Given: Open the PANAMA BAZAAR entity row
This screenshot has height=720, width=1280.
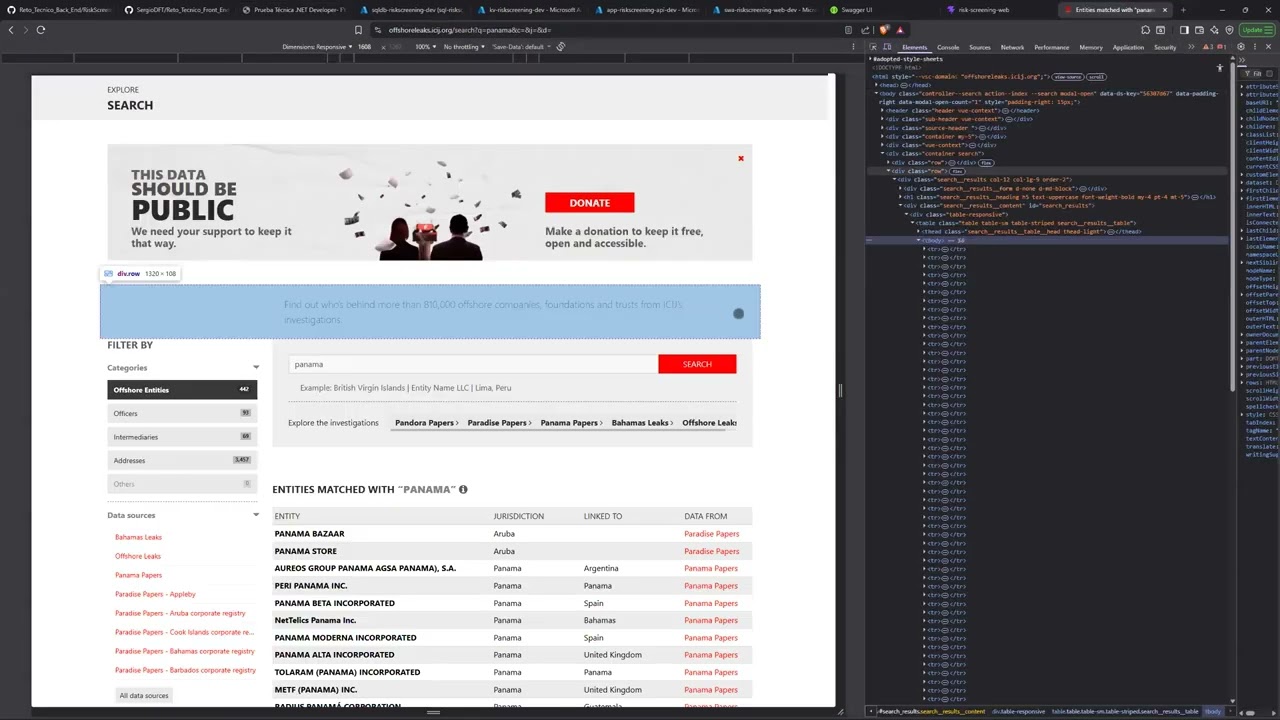Looking at the screenshot, I should [x=309, y=534].
